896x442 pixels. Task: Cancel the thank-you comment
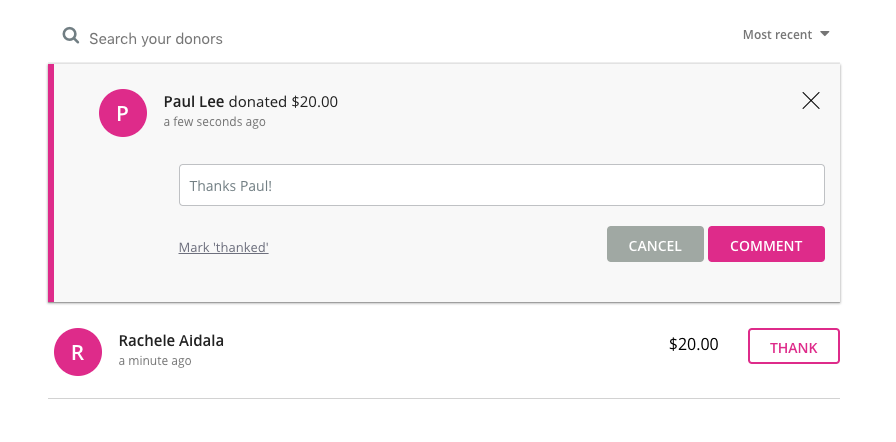(655, 244)
